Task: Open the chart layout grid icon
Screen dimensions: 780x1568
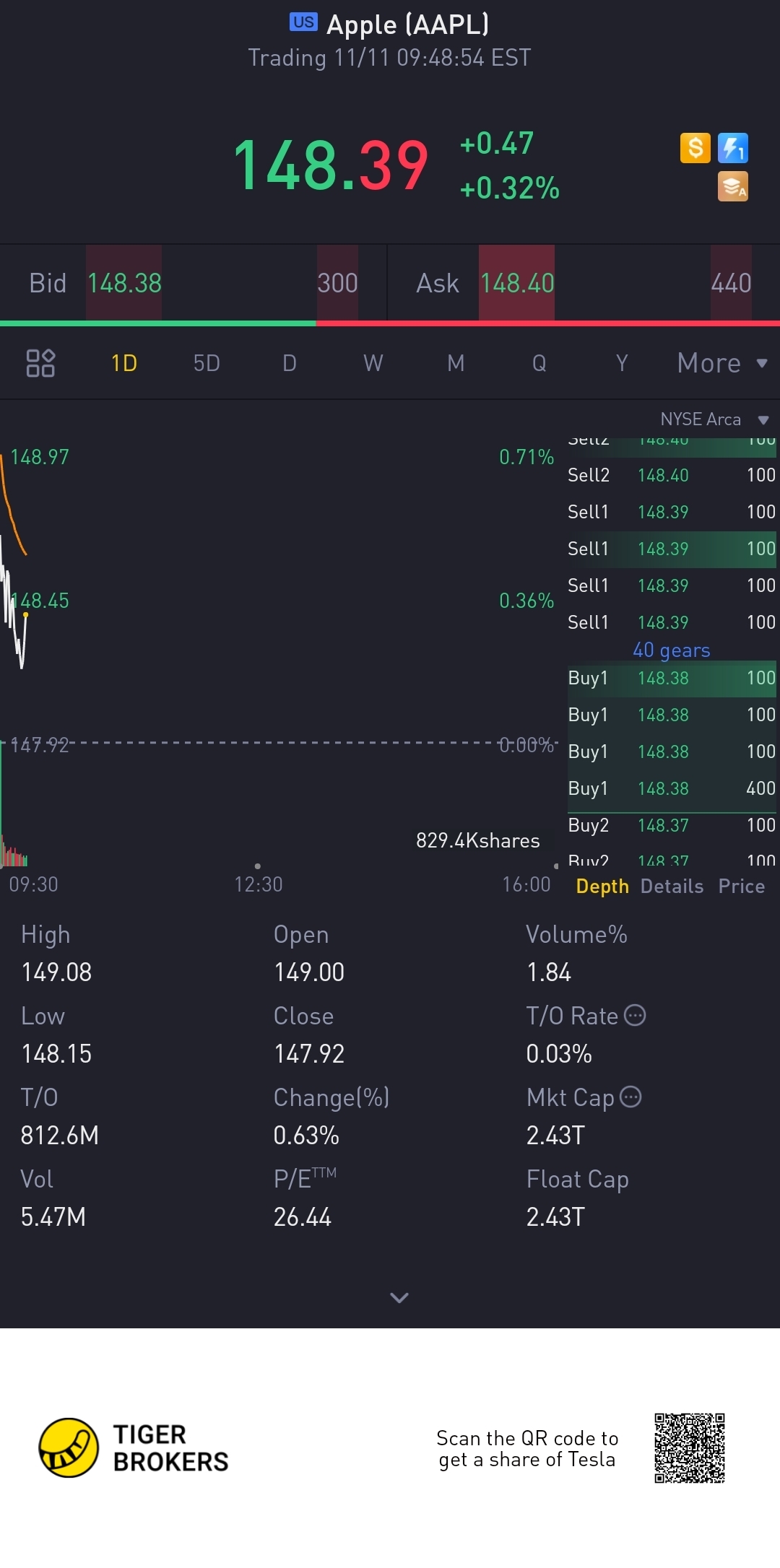Action: pyautogui.click(x=40, y=363)
